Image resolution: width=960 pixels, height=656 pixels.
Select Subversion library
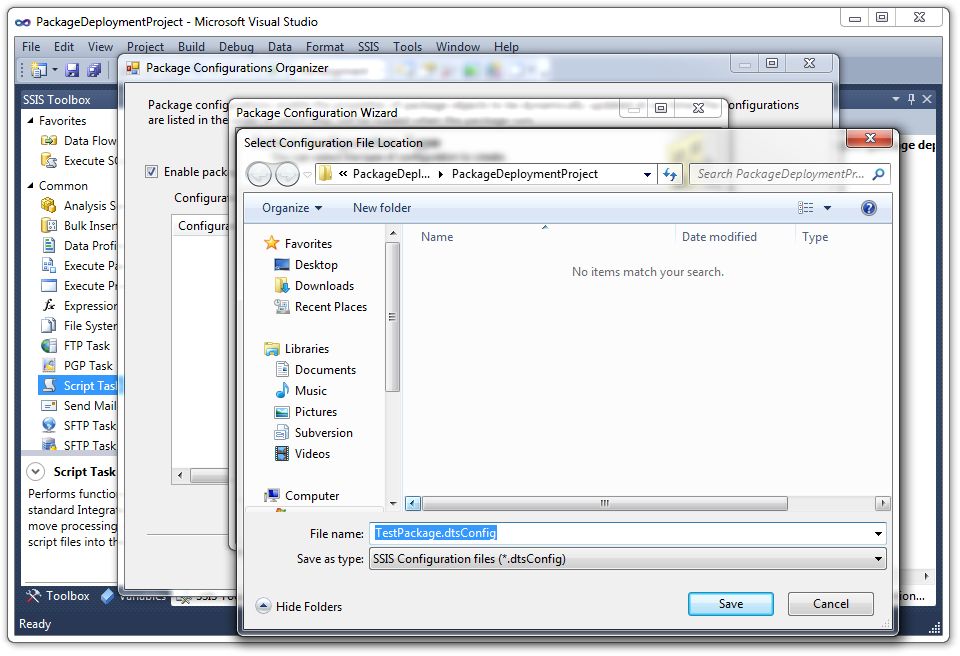pyautogui.click(x=313, y=432)
